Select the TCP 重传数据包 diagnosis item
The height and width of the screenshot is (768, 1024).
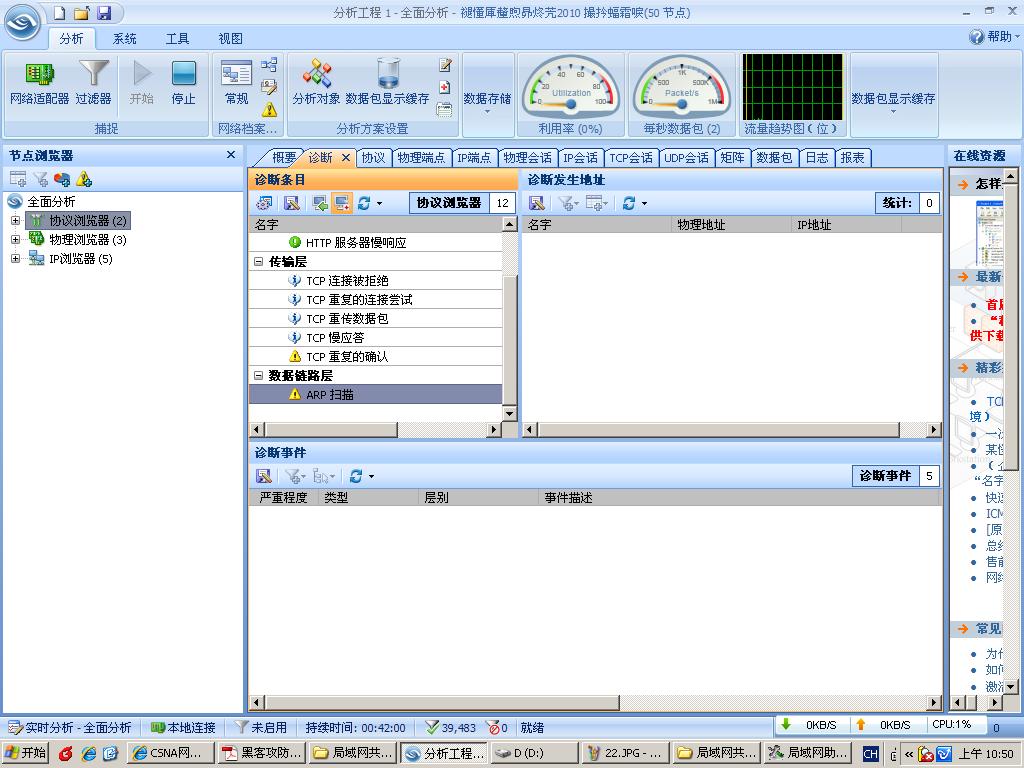pos(346,319)
